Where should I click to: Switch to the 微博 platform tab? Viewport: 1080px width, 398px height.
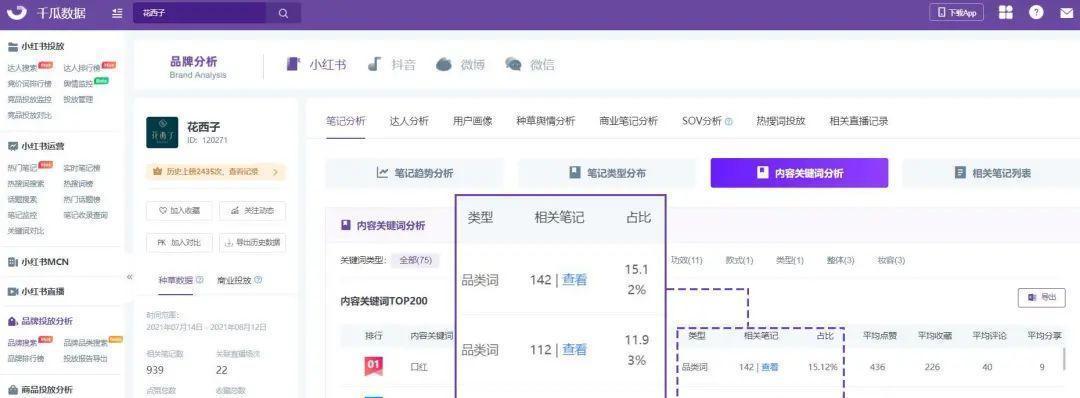pos(460,65)
